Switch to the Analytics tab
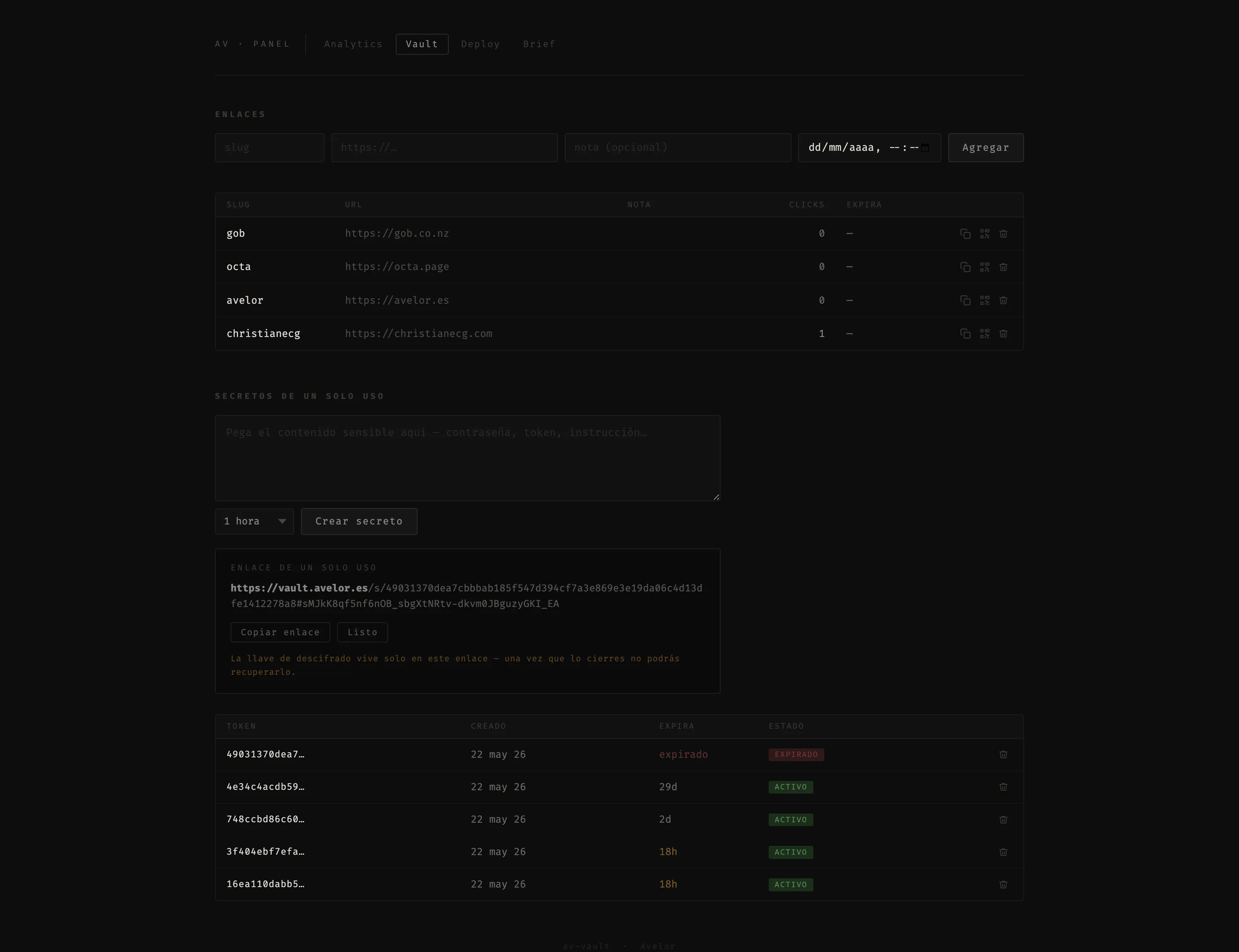Viewport: 1239px width, 952px height. coord(353,44)
